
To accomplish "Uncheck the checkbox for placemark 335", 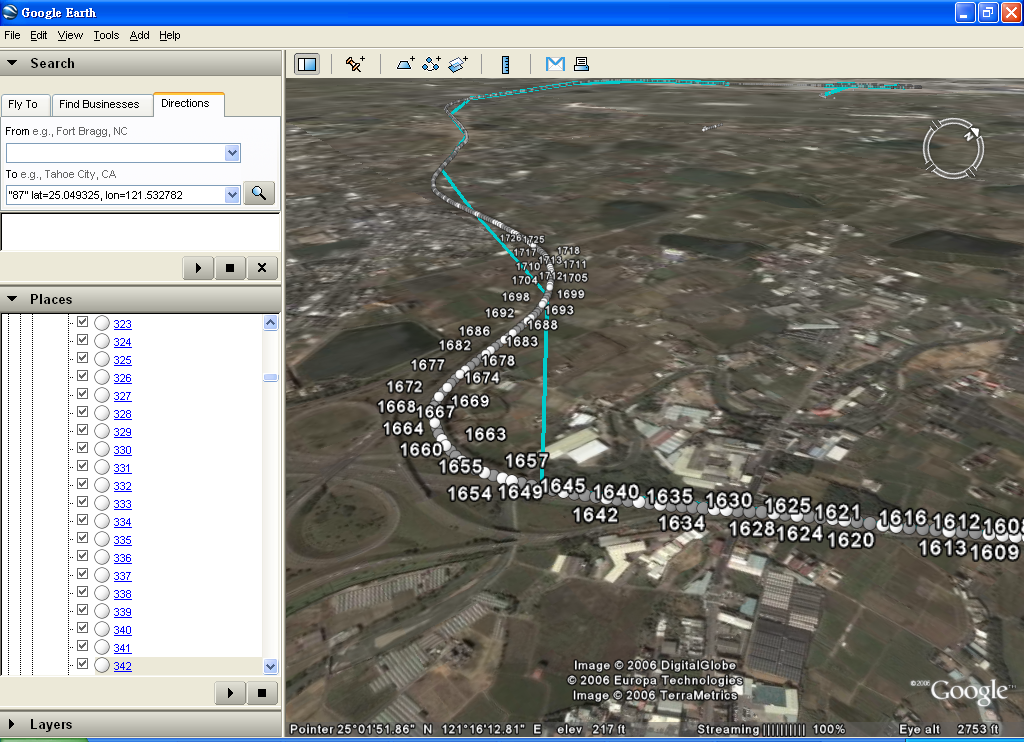I will coord(82,538).
